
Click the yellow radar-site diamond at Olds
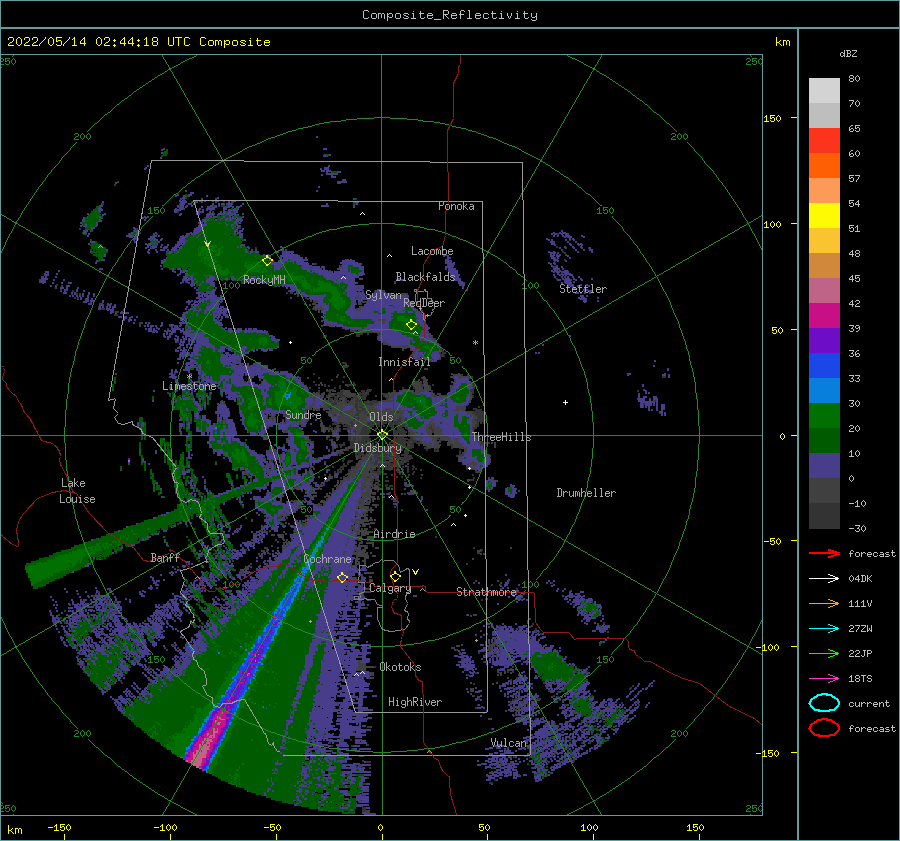pos(382,435)
